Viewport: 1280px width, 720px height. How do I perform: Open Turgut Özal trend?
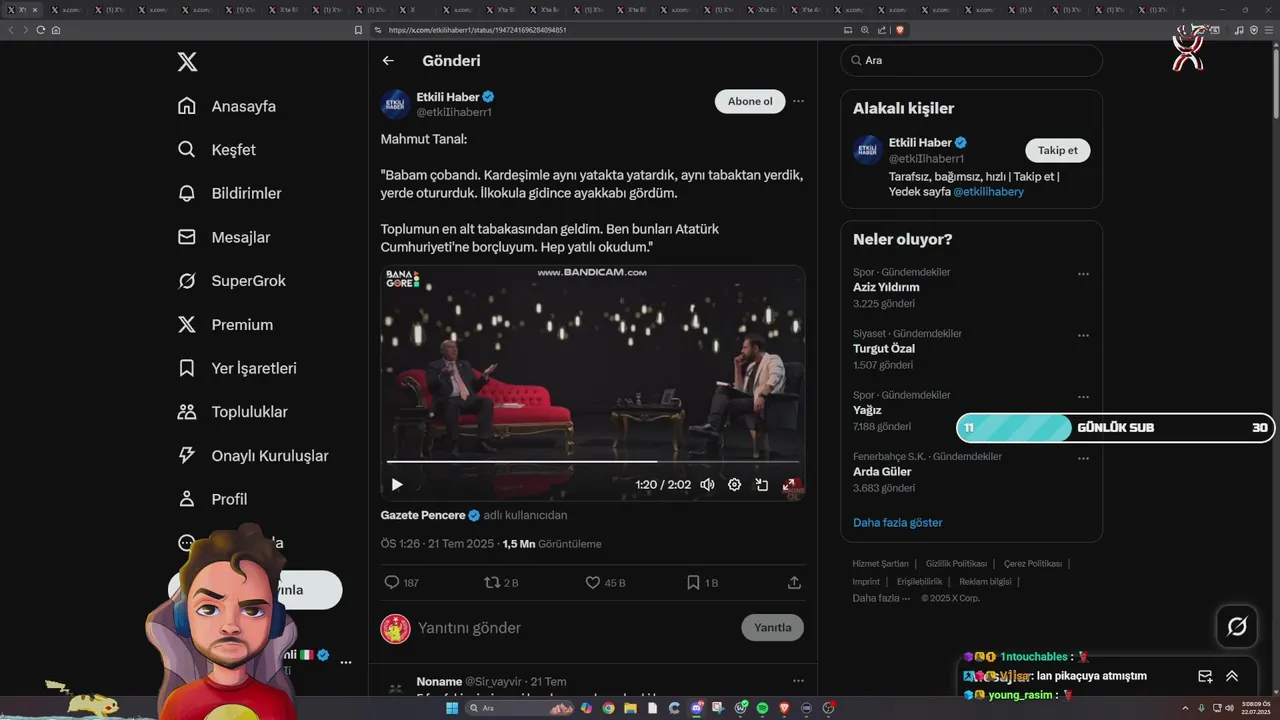tap(884, 349)
